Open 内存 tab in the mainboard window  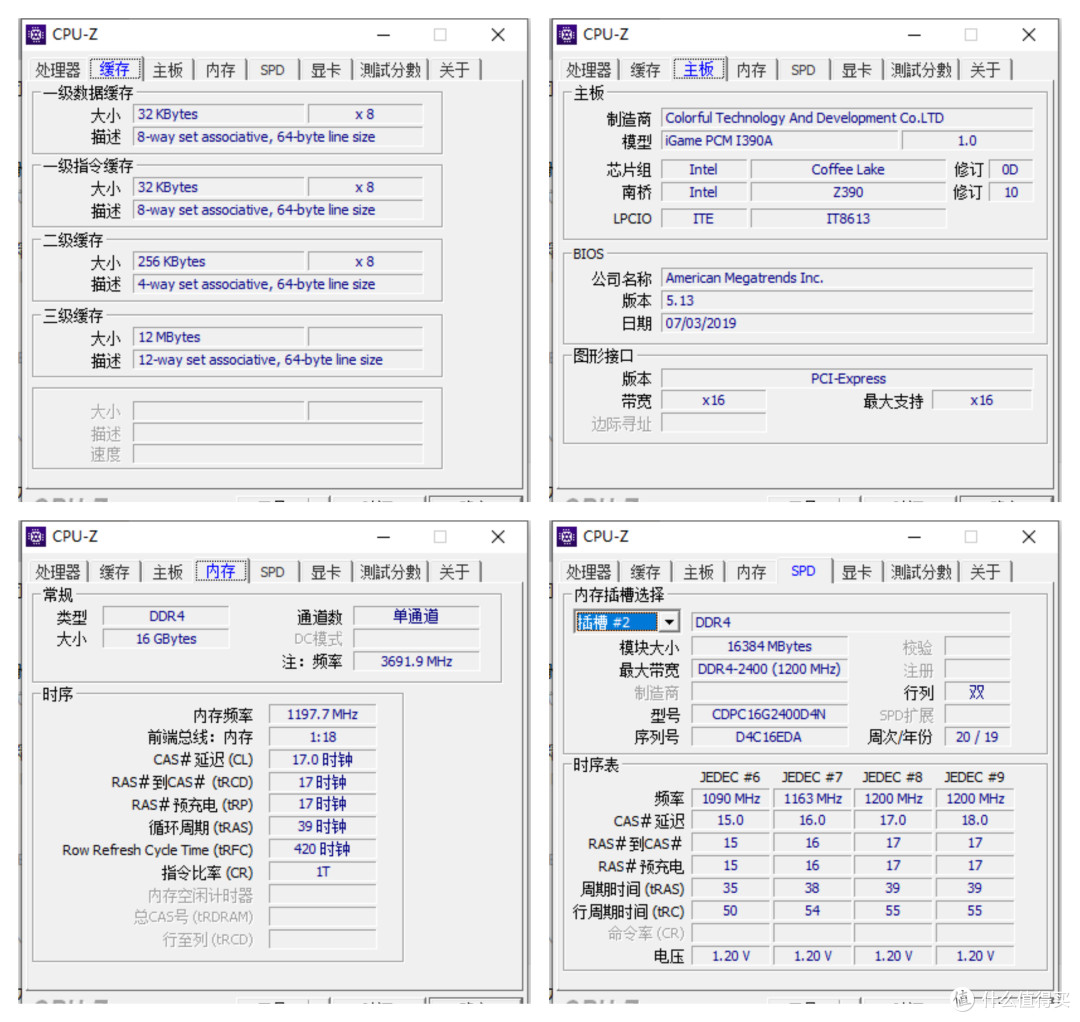pos(751,70)
